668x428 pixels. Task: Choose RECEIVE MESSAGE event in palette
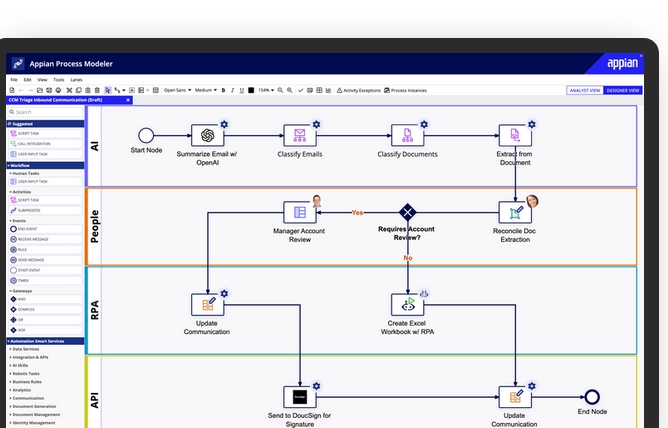(x=45, y=239)
